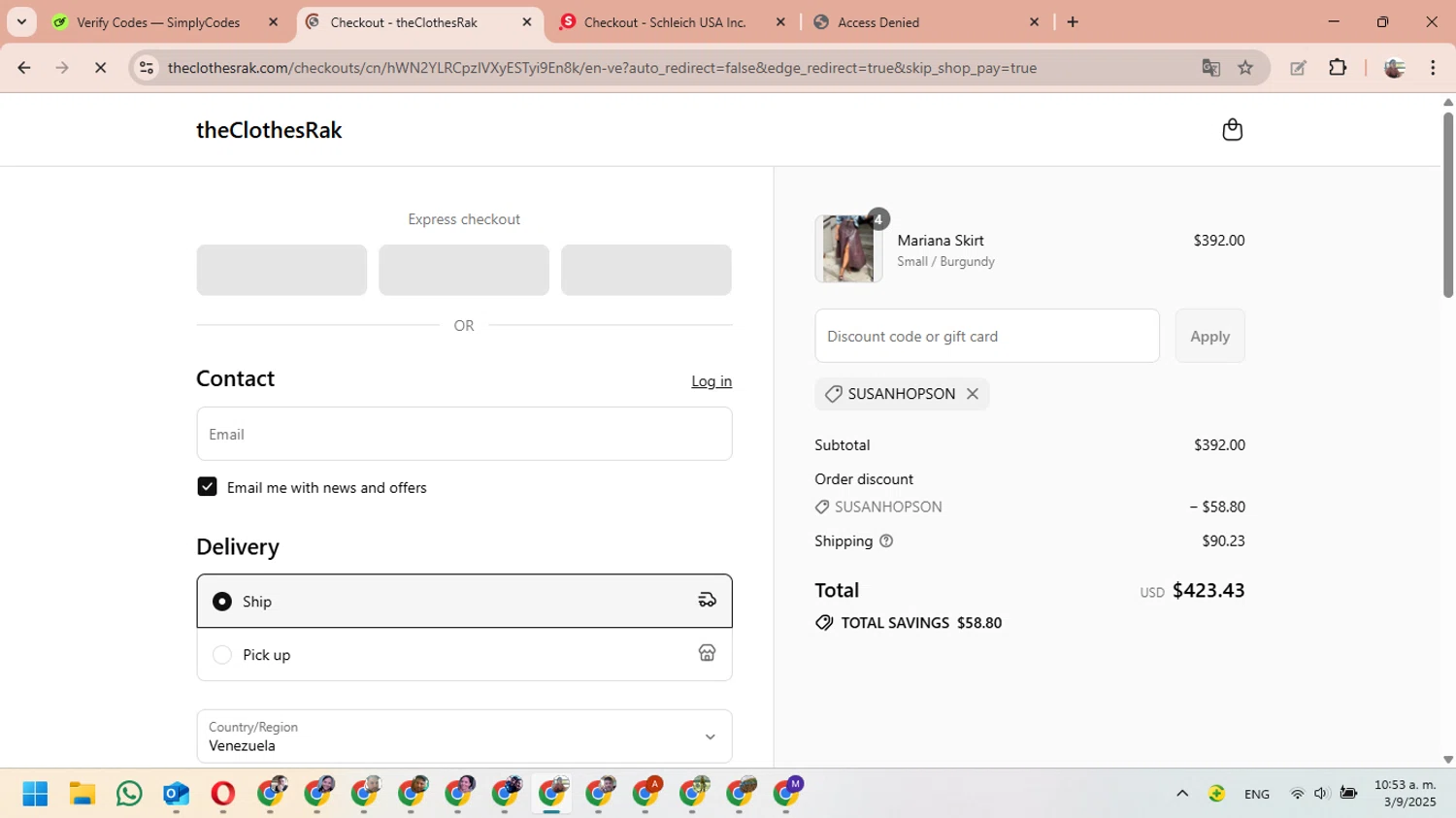Click the address bar URL
1456x818 pixels.
[x=602, y=68]
